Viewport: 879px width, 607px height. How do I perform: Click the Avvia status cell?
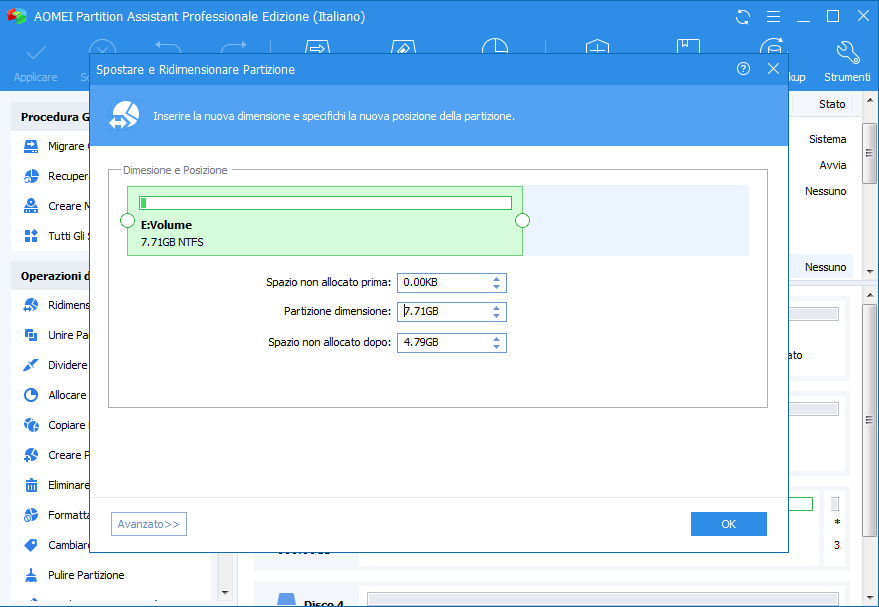coord(832,165)
